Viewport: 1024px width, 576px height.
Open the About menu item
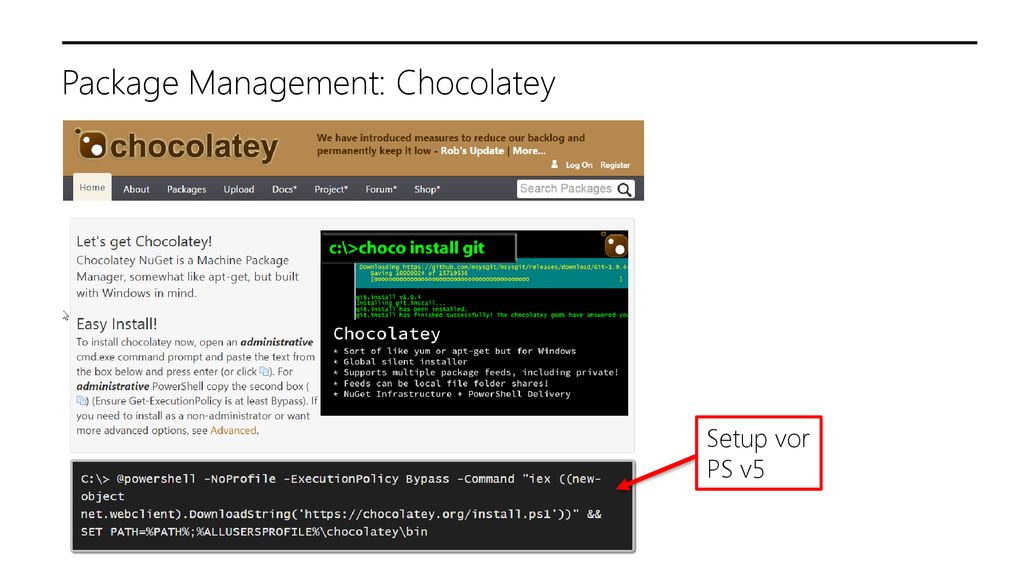(x=136, y=189)
